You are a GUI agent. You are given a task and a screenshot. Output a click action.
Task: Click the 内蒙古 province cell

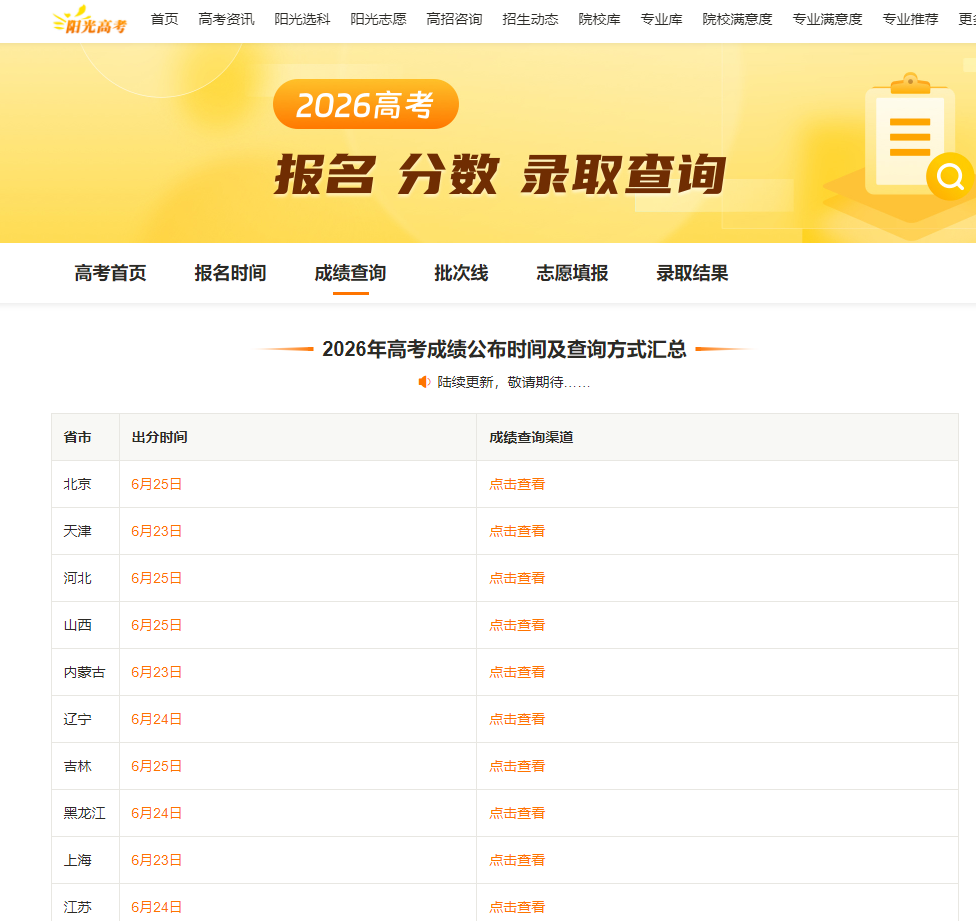pyautogui.click(x=85, y=672)
